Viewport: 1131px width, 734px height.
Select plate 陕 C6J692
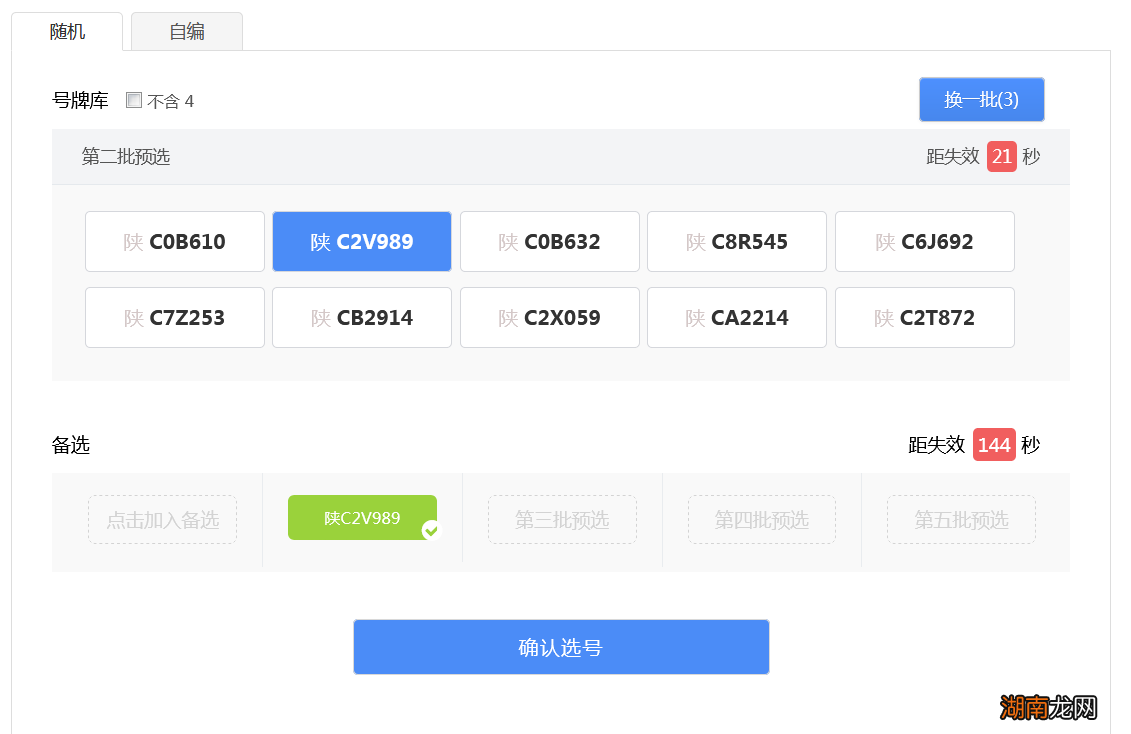point(925,242)
